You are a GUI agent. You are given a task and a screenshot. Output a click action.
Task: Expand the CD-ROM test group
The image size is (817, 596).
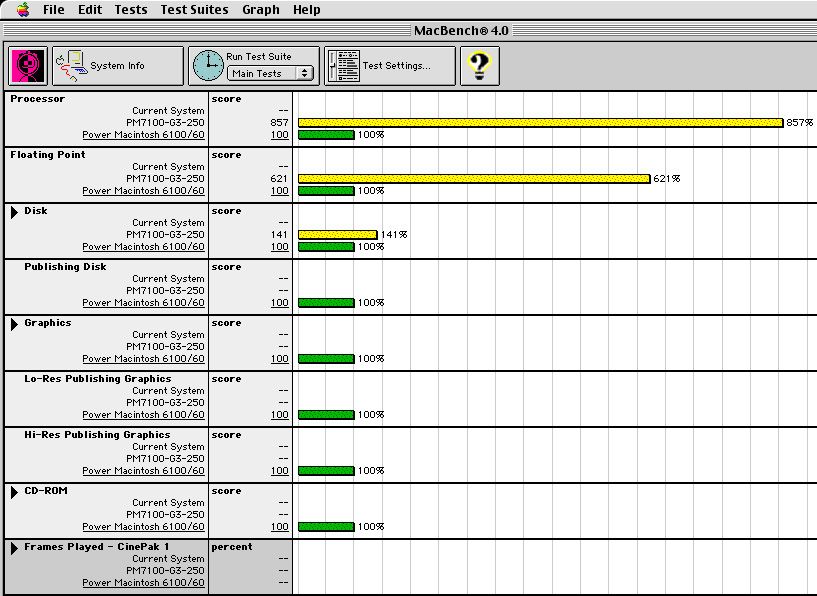[15, 492]
